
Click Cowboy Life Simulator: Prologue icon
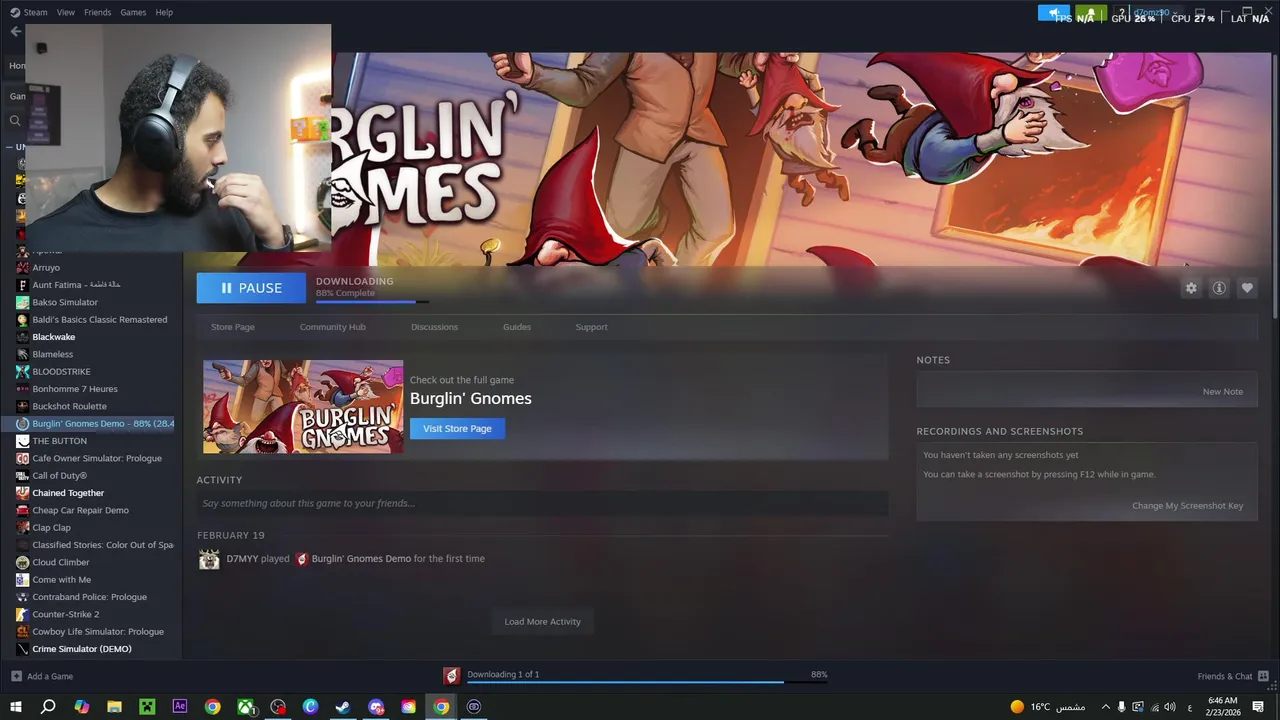click(22, 632)
